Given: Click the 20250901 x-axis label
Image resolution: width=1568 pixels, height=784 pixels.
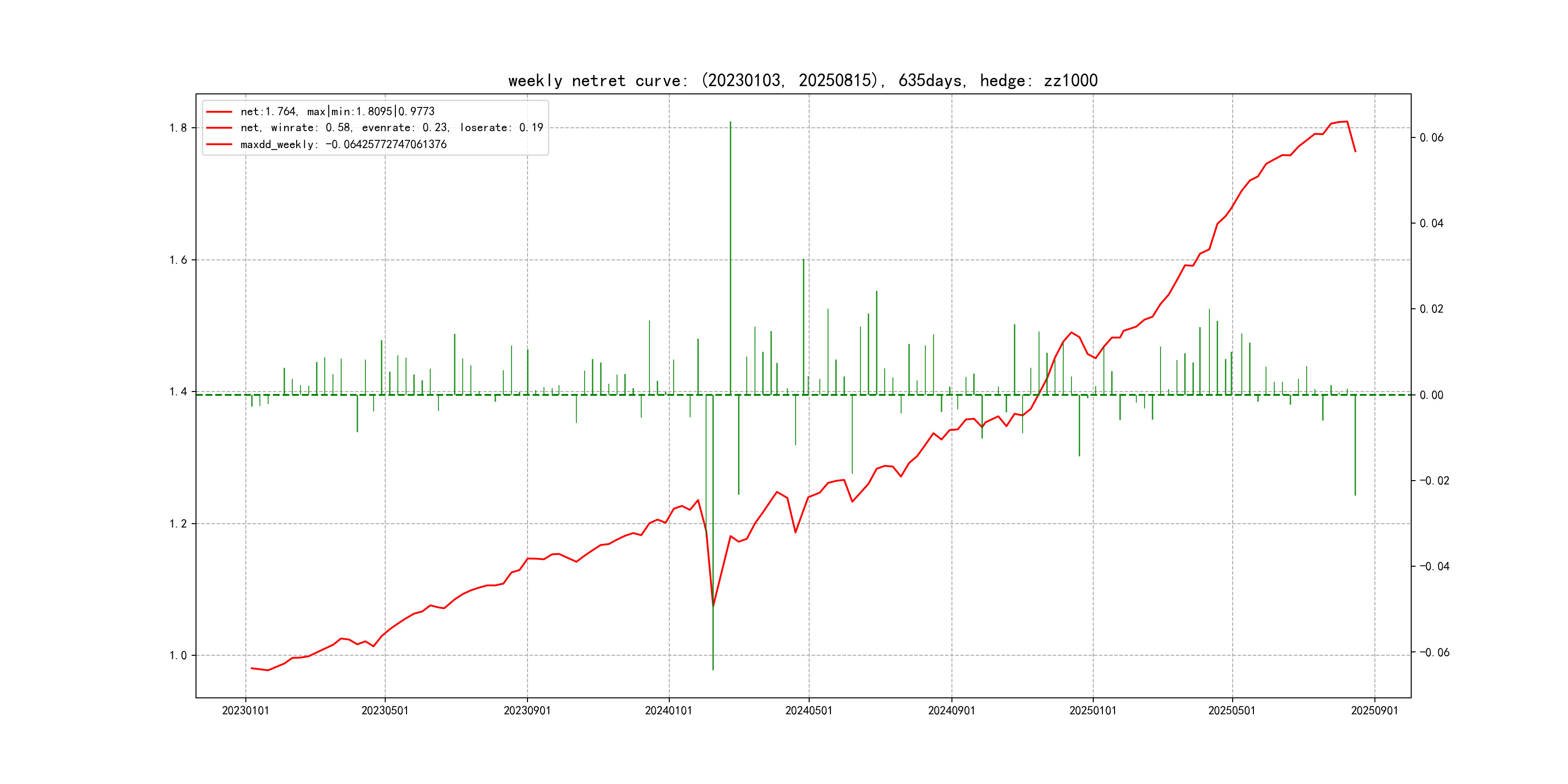Looking at the screenshot, I should click(x=1374, y=711).
